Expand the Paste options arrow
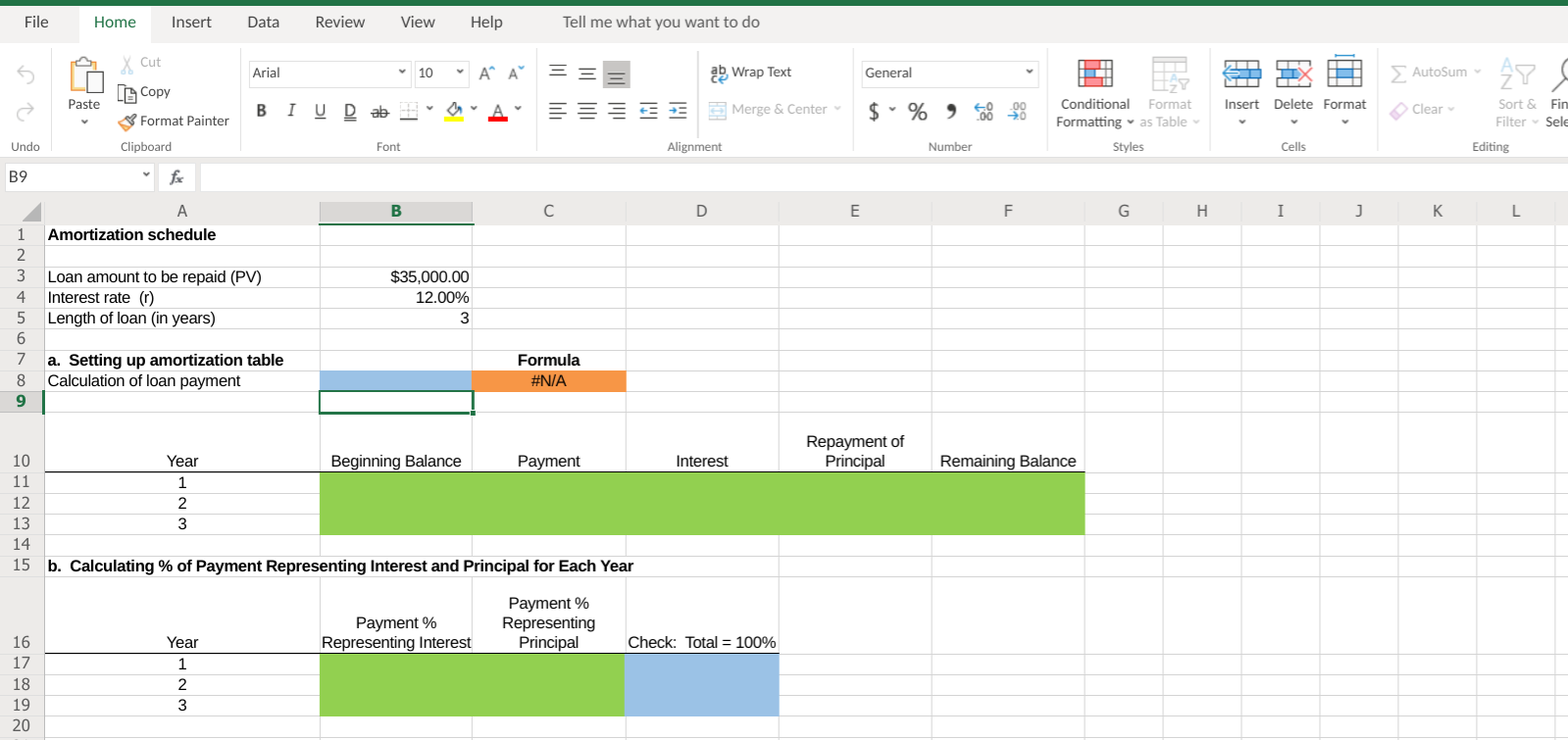 [84, 123]
